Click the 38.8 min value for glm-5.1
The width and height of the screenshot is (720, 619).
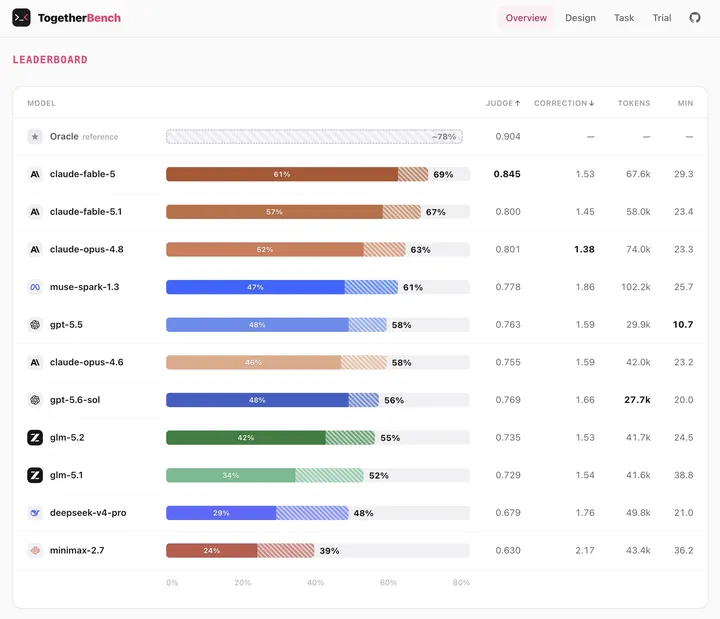684,475
